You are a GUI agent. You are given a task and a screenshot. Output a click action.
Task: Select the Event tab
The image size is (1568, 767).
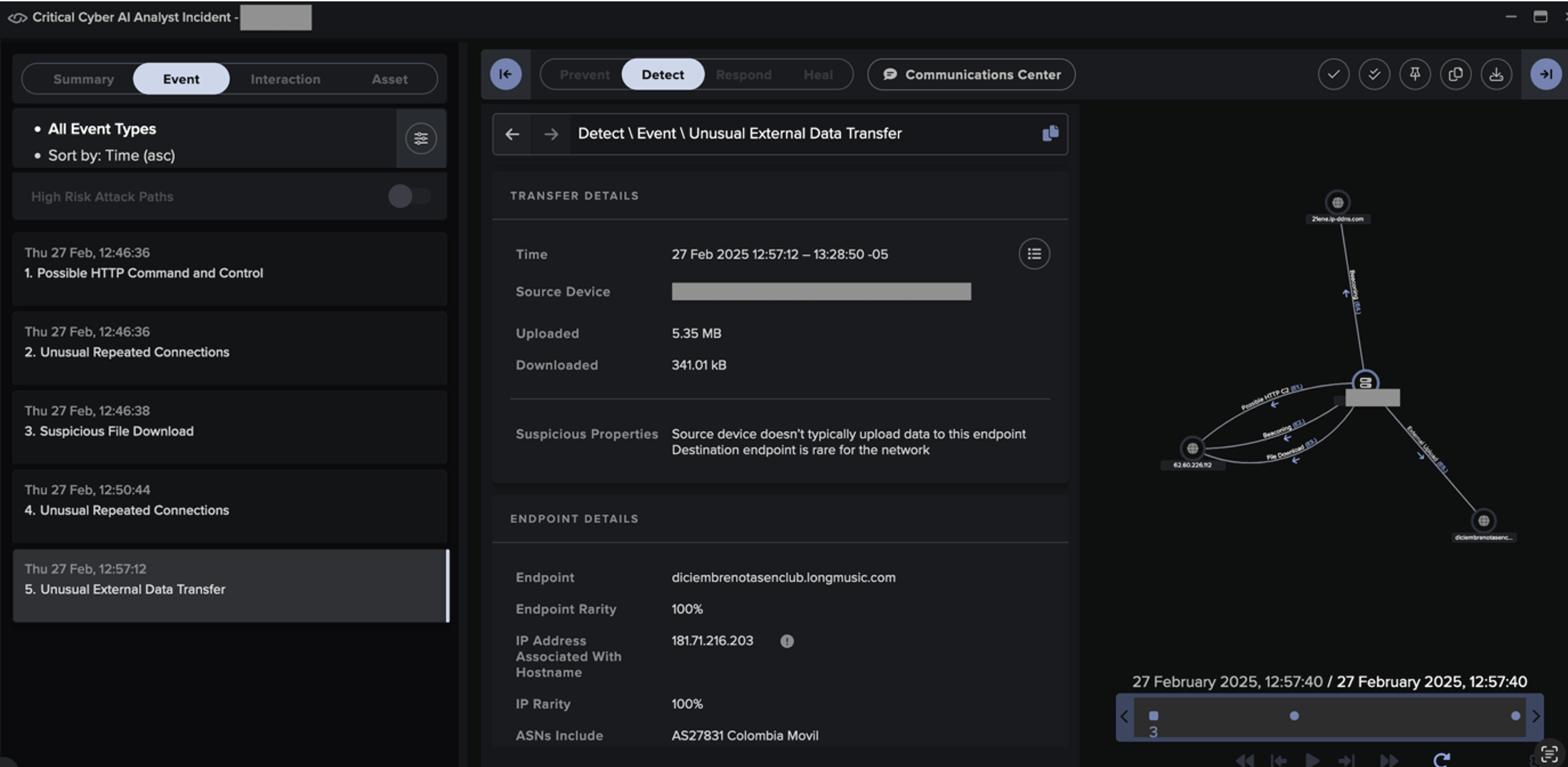tap(181, 79)
